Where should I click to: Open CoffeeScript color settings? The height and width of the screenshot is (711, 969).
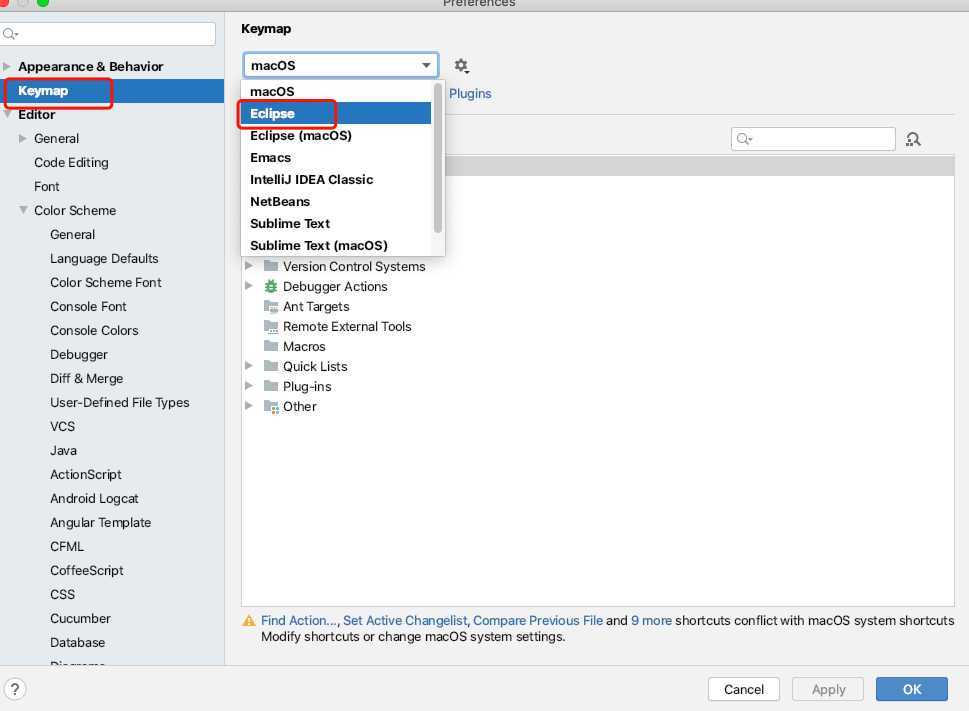(x=87, y=570)
